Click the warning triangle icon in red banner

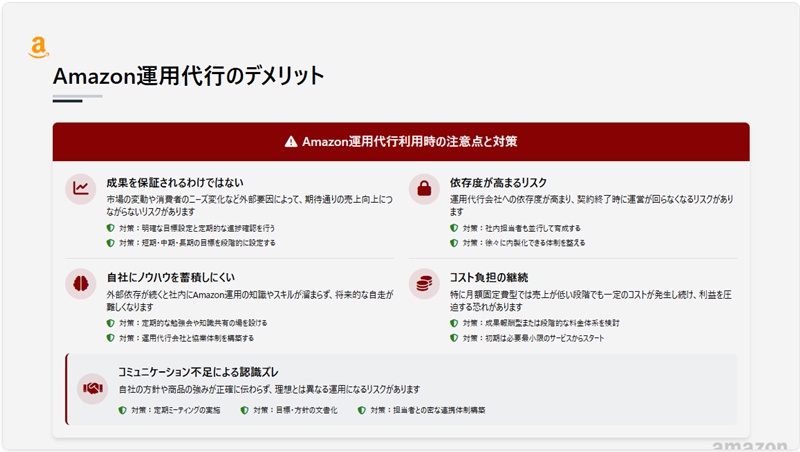(x=291, y=141)
